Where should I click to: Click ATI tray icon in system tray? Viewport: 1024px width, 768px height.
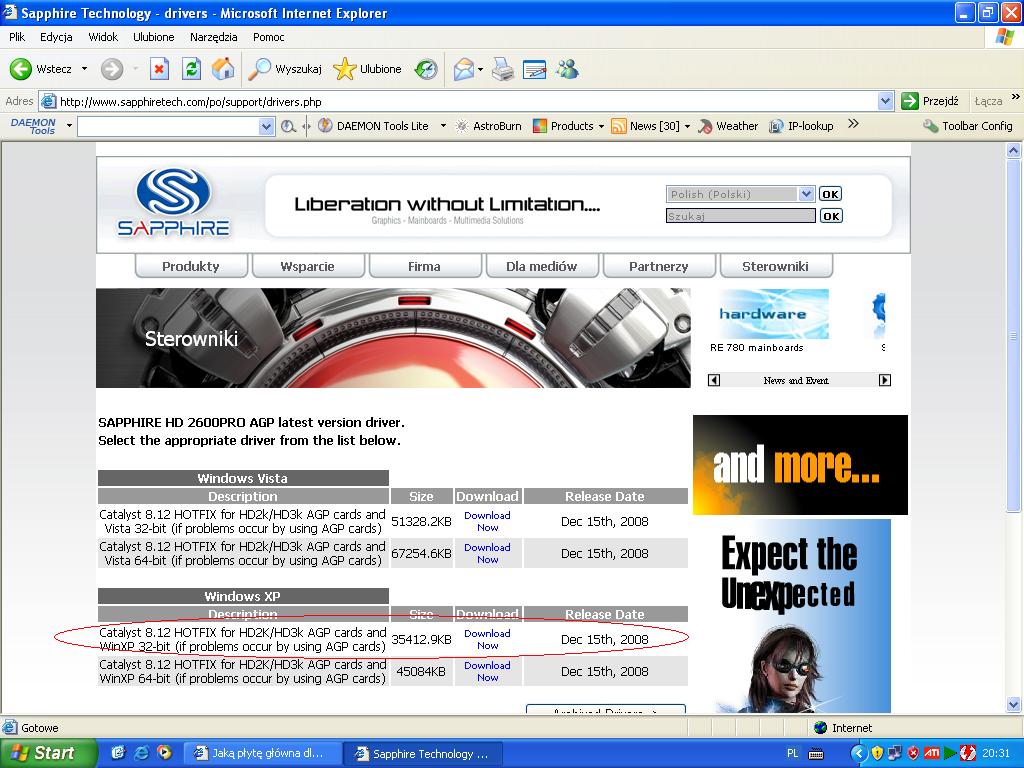coord(931,753)
